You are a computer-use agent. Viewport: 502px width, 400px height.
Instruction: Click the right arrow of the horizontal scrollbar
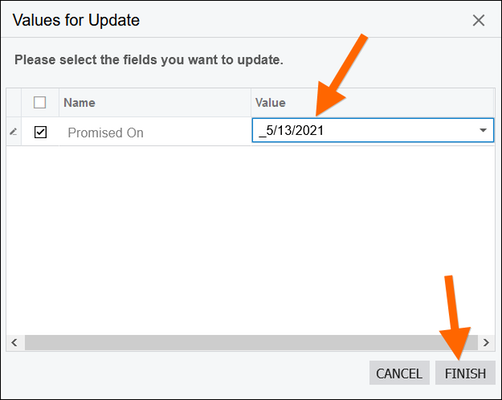(x=486, y=342)
